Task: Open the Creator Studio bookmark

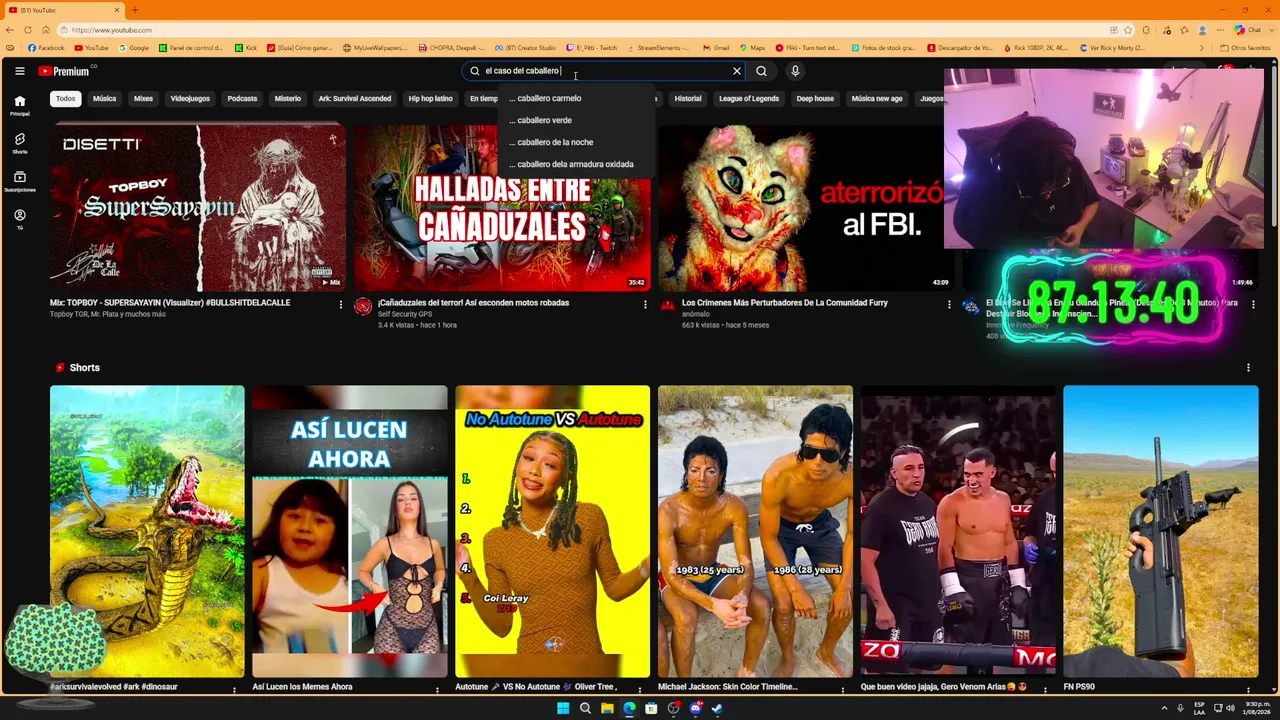Action: tap(525, 48)
